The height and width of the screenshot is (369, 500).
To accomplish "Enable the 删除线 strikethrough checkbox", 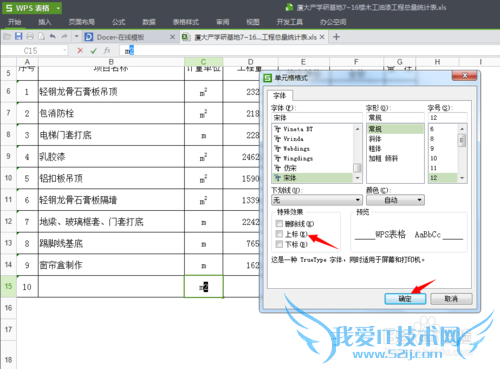I will point(279,223).
